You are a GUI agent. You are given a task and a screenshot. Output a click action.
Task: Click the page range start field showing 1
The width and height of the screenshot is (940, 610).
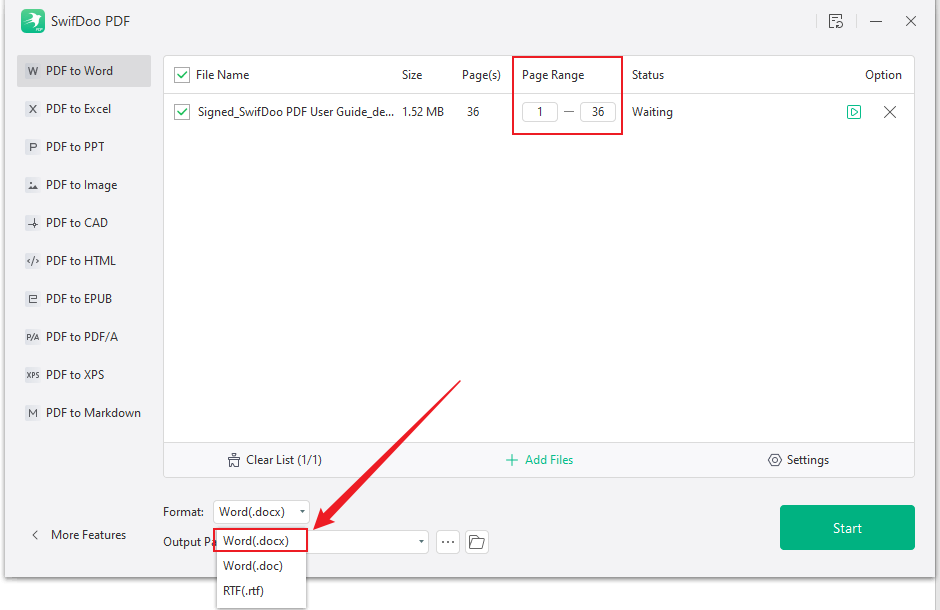(540, 112)
